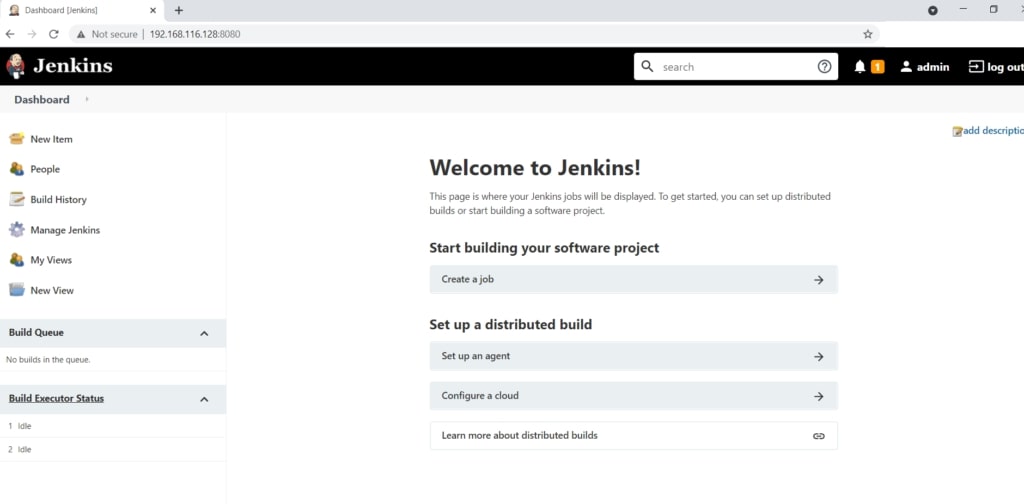Click the browser address bar URL
Screen dimensions: 1024x504
point(195,34)
